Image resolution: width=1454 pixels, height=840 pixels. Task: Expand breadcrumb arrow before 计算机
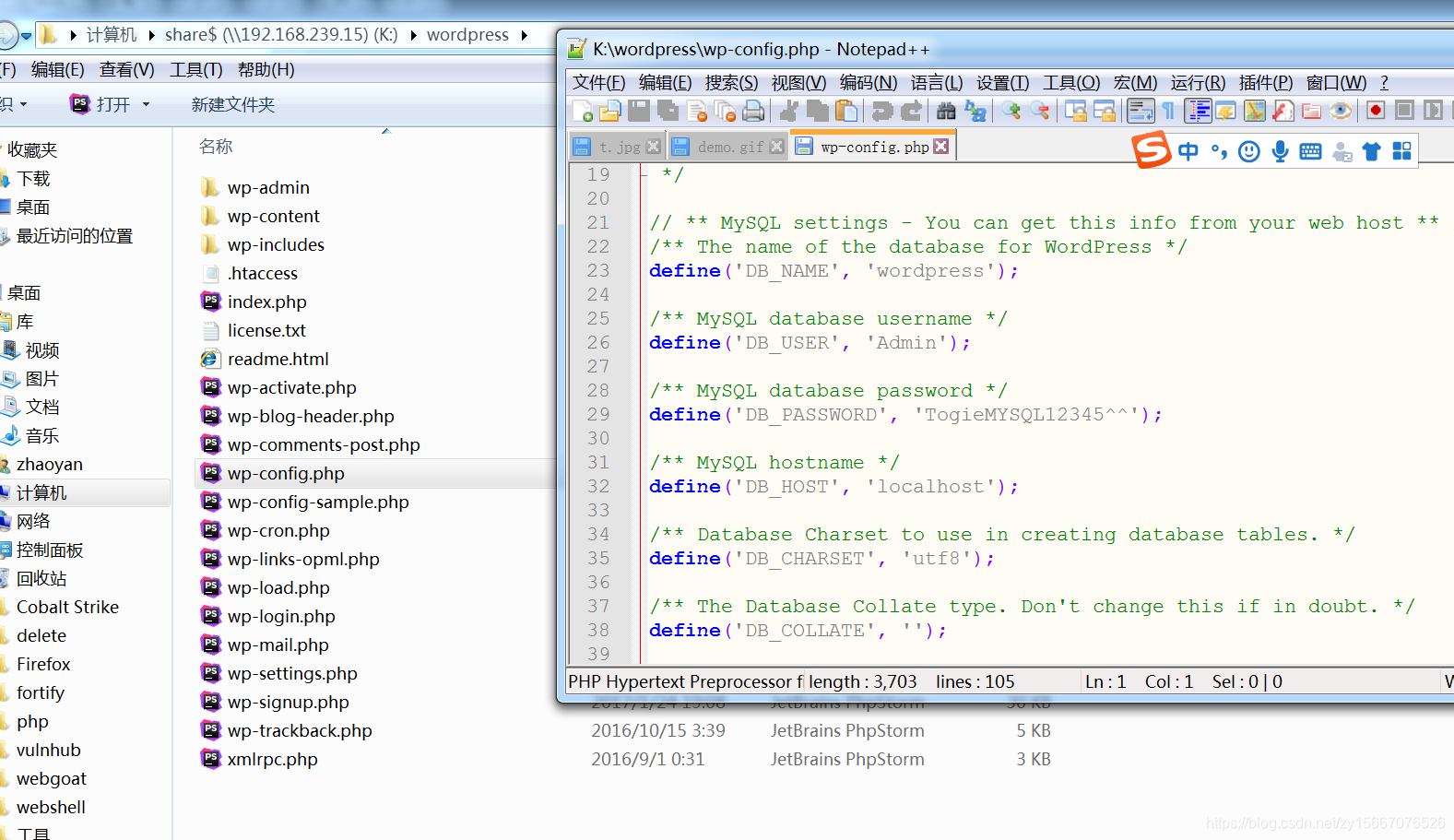(73, 35)
